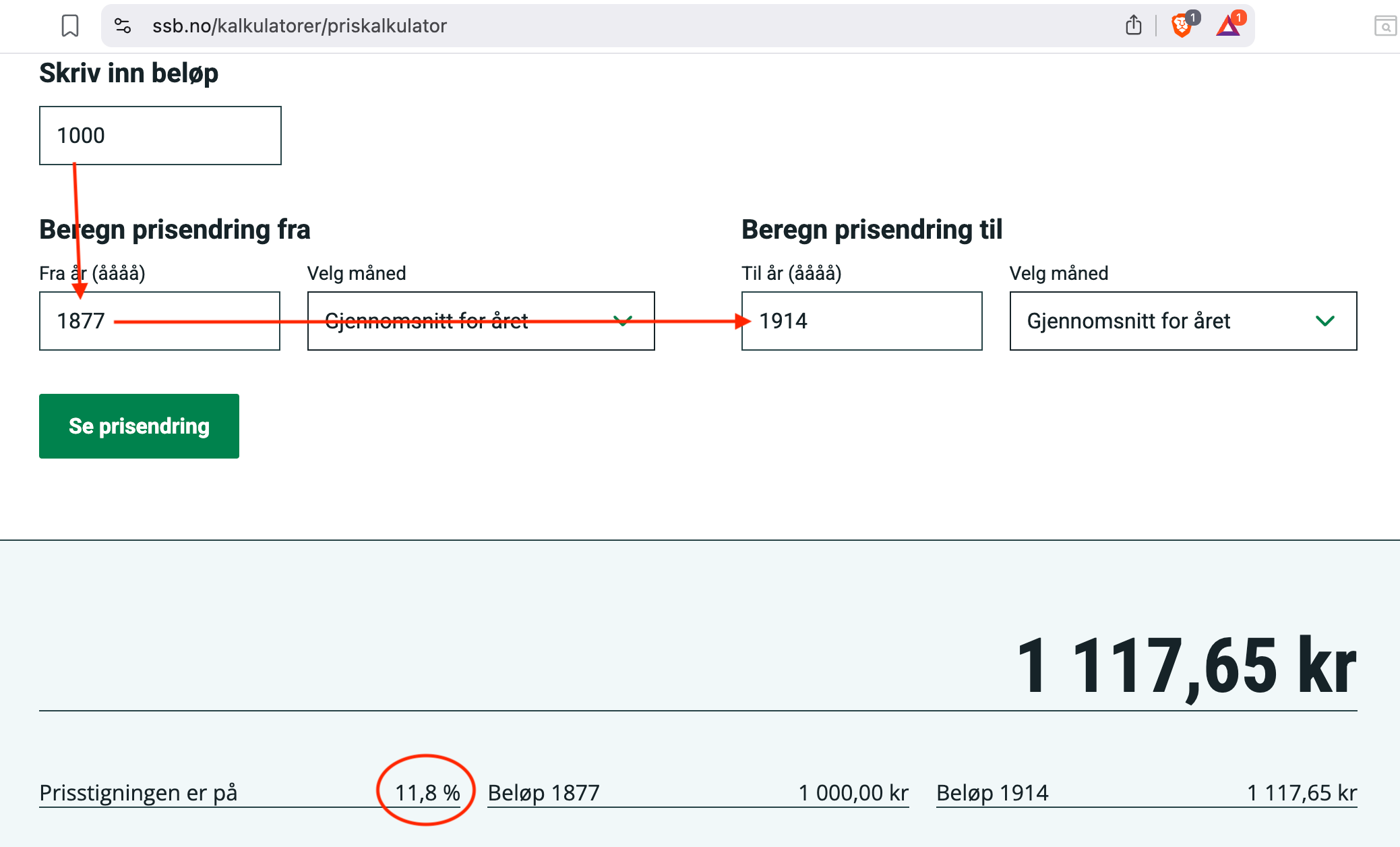Image resolution: width=1400 pixels, height=847 pixels.
Task: Click the Beløp 1877 result label
Action: (x=543, y=792)
